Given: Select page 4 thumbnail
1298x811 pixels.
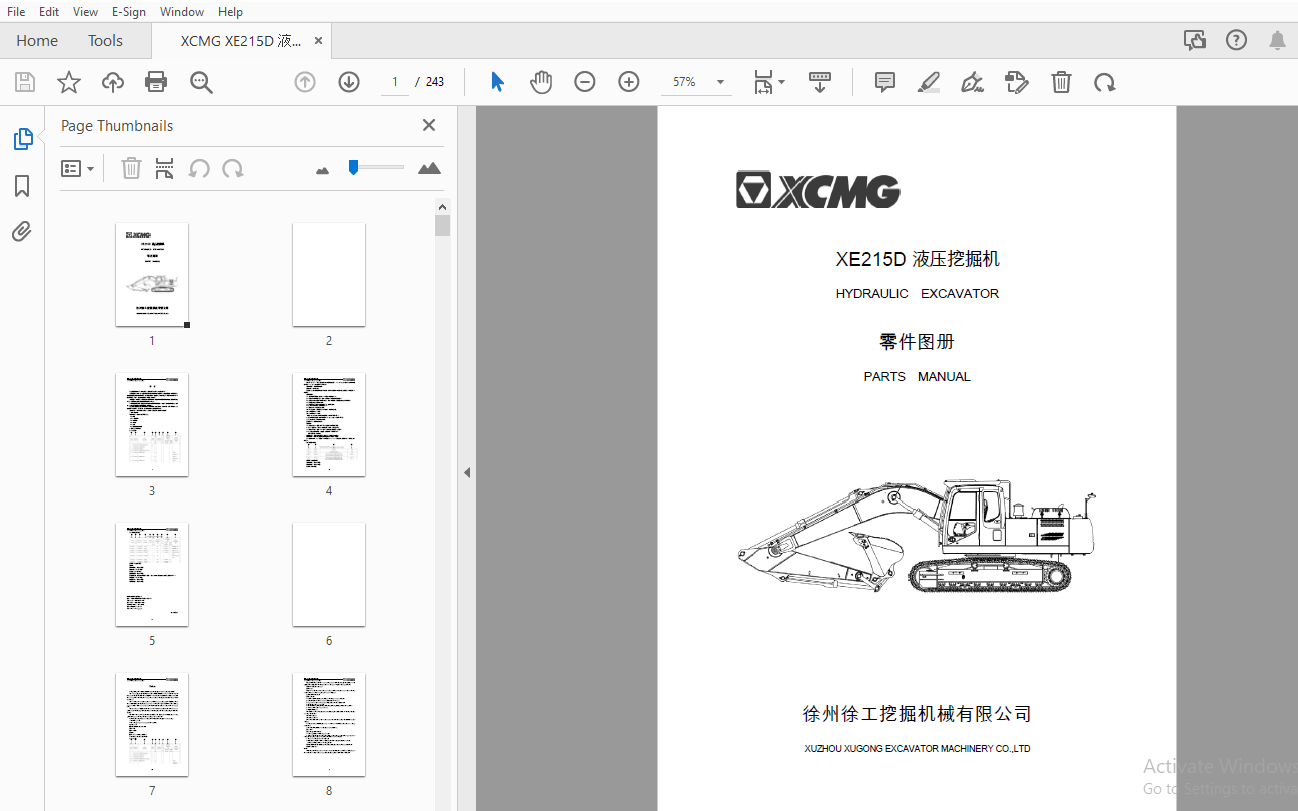Looking at the screenshot, I should point(329,425).
